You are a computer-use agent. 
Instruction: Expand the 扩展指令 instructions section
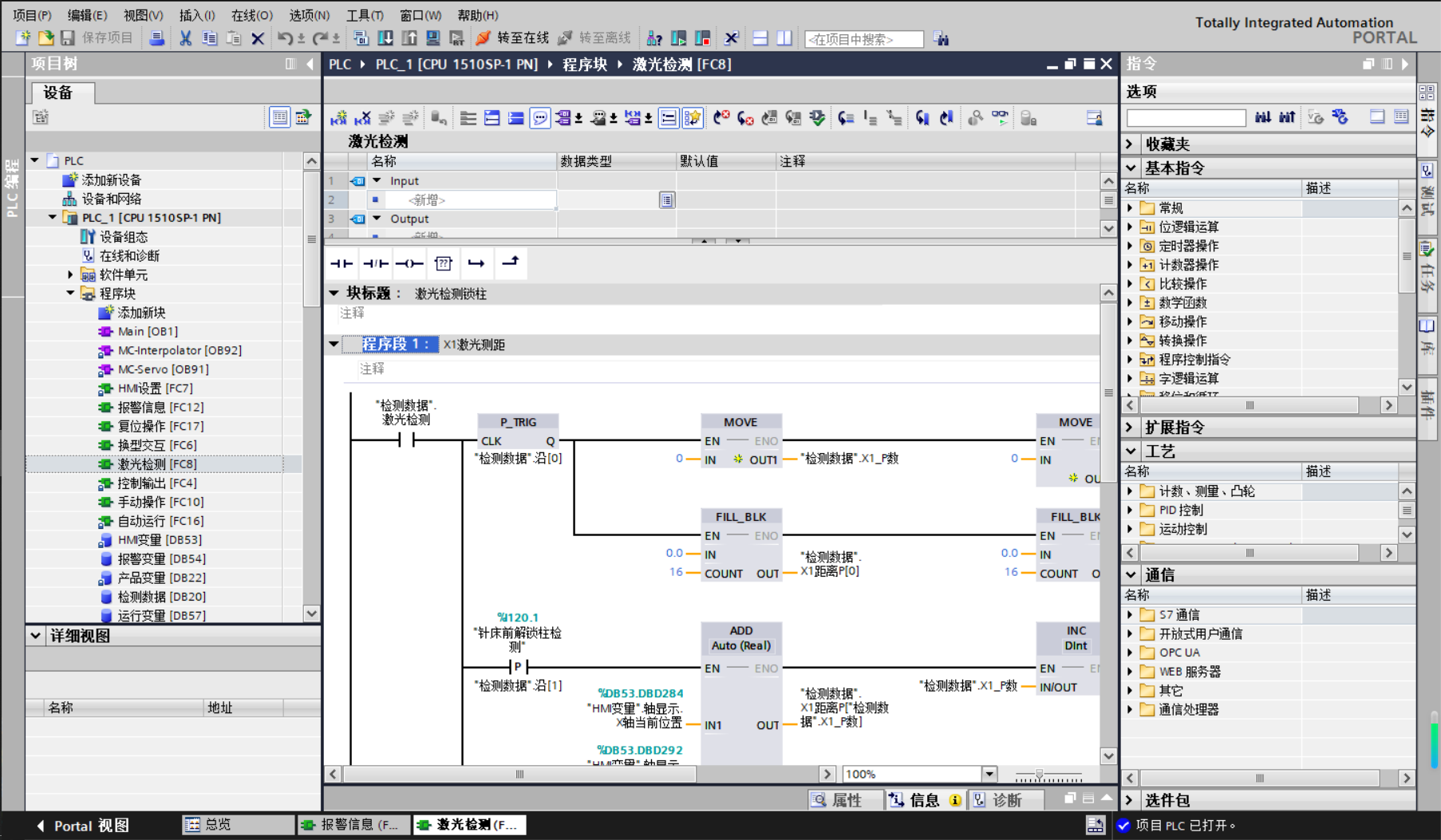[x=1131, y=428]
